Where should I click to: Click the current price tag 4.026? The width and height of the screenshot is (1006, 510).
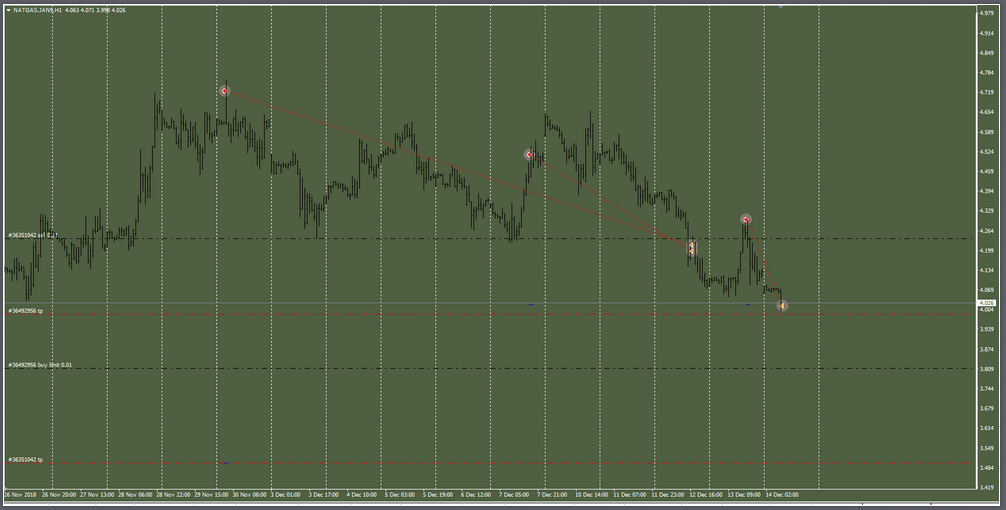(986, 303)
